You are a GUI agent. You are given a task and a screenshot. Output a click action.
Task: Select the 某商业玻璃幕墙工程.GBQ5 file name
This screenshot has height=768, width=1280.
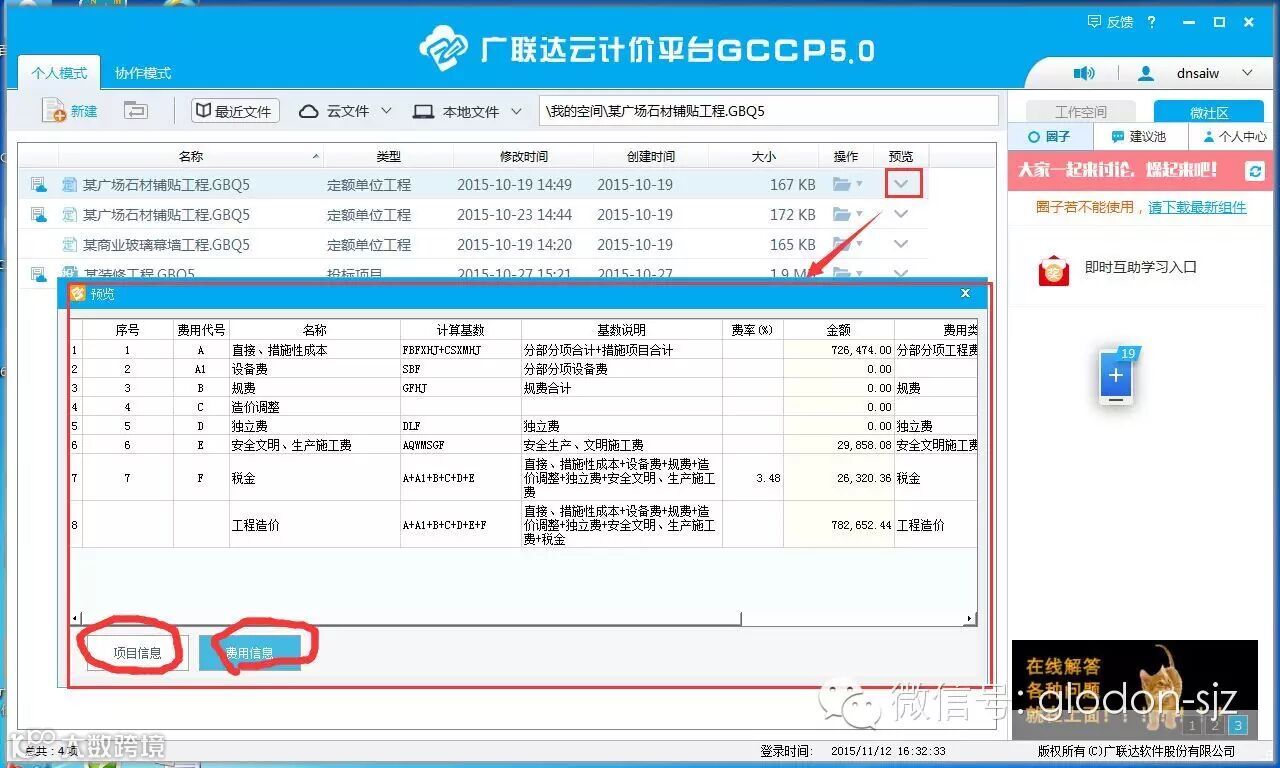(x=166, y=245)
